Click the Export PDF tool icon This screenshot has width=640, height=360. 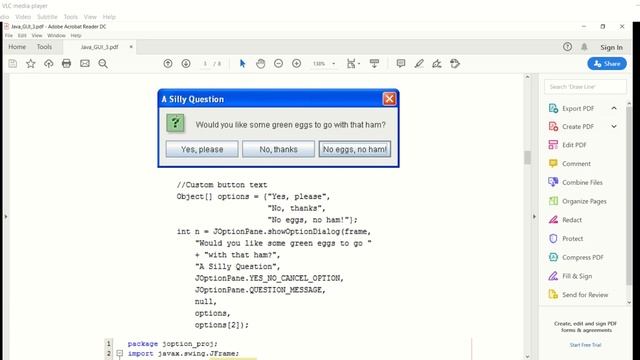click(553, 108)
